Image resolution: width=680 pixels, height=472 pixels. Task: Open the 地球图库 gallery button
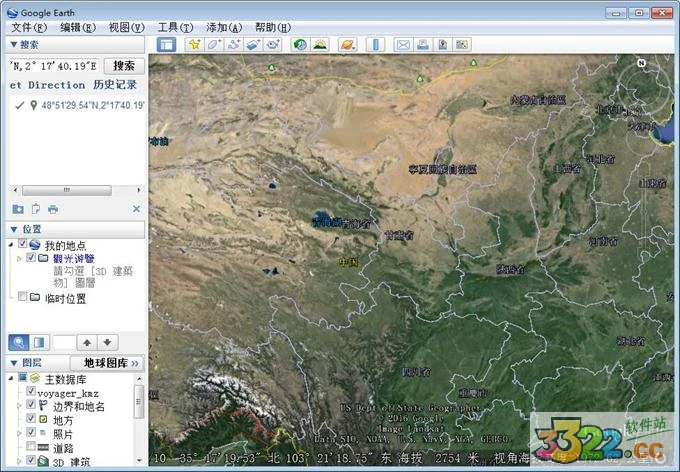[107, 363]
